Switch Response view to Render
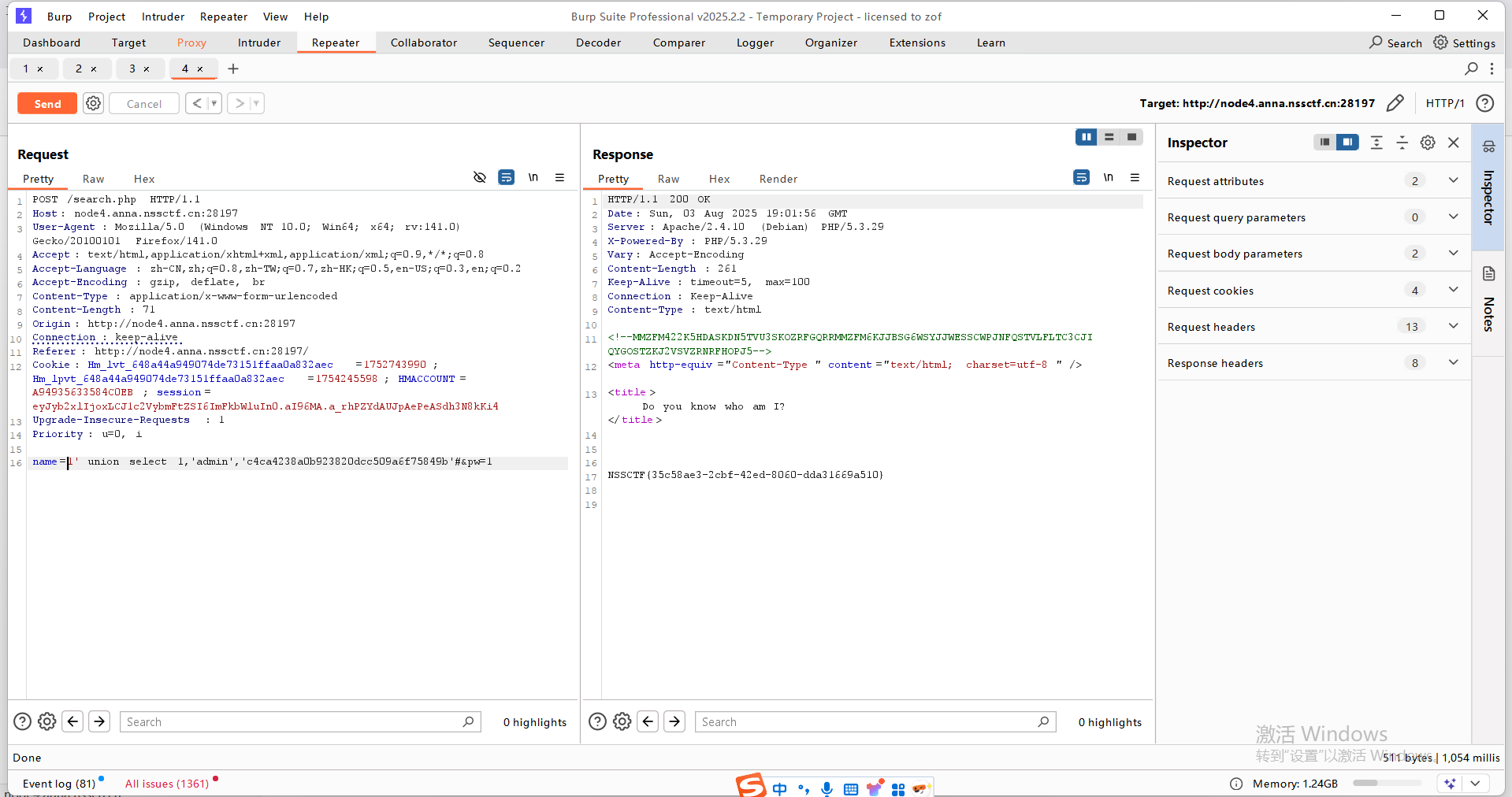This screenshot has width=1512, height=797. [778, 179]
